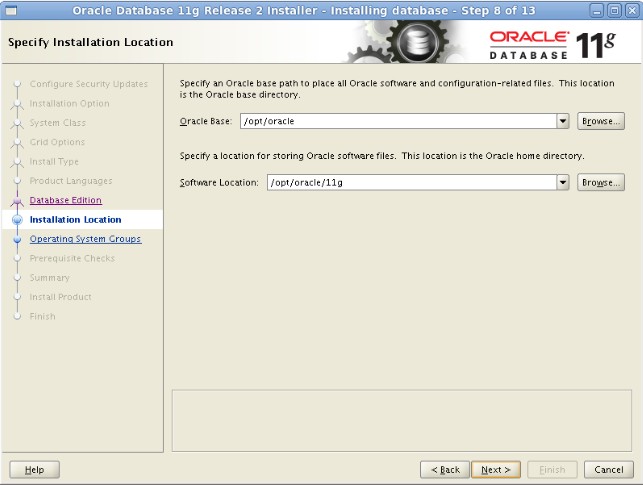Click the System Class step label

point(57,123)
